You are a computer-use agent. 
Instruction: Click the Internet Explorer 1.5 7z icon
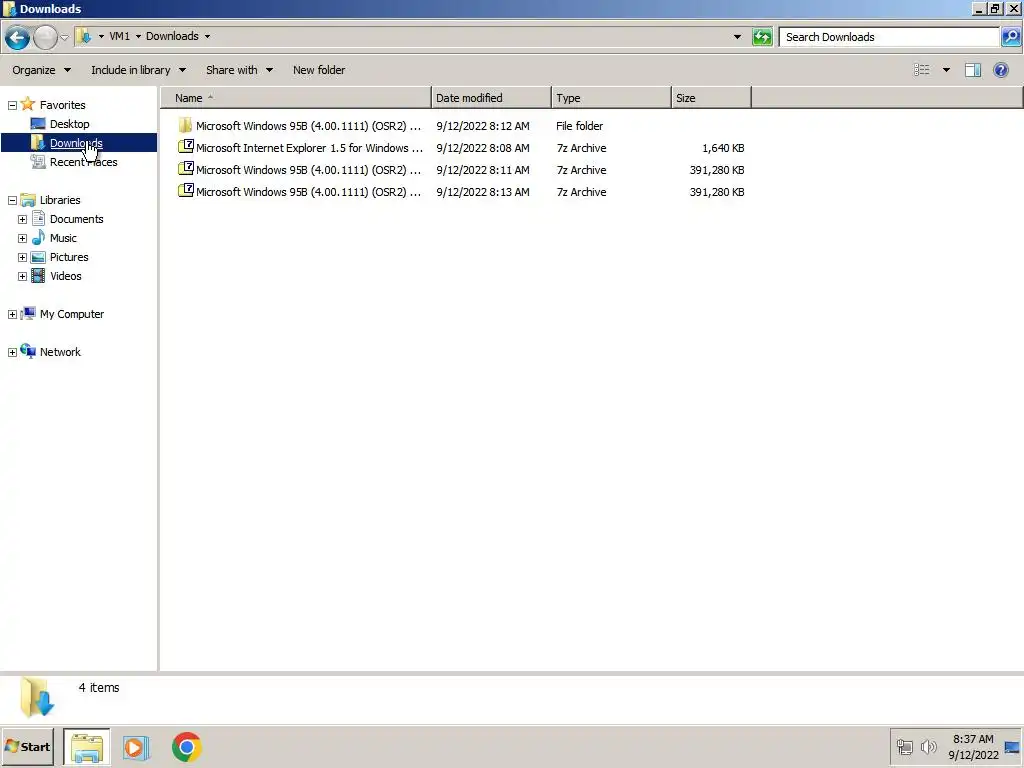(x=185, y=147)
